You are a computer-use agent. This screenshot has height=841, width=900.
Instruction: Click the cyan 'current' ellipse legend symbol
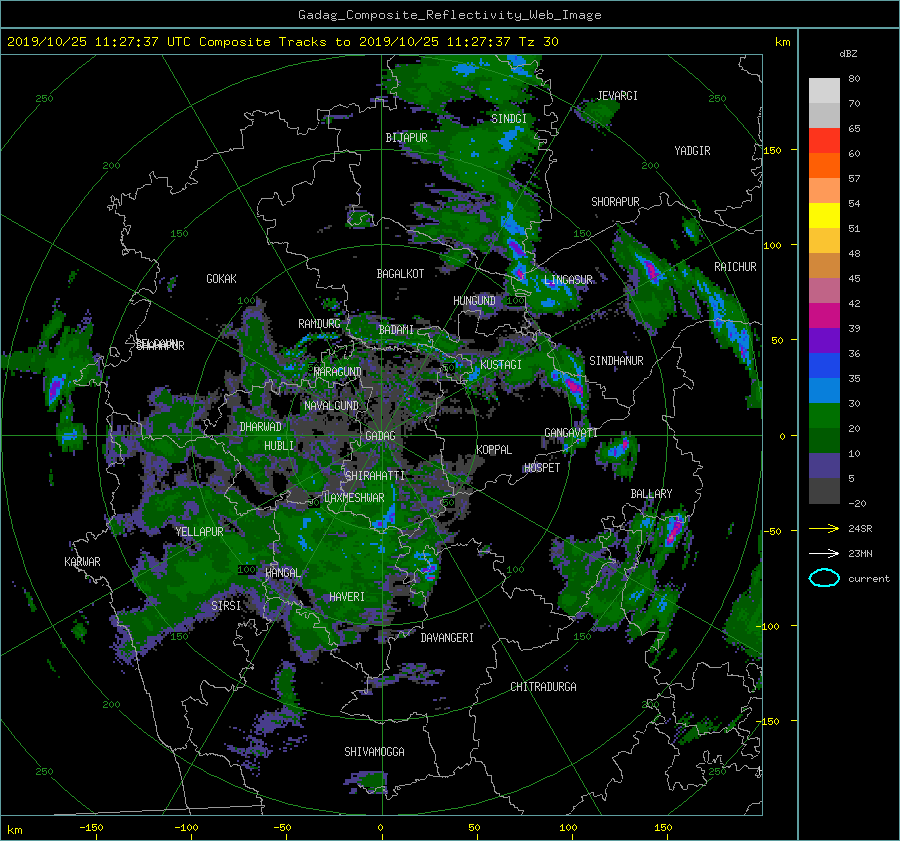[824, 578]
